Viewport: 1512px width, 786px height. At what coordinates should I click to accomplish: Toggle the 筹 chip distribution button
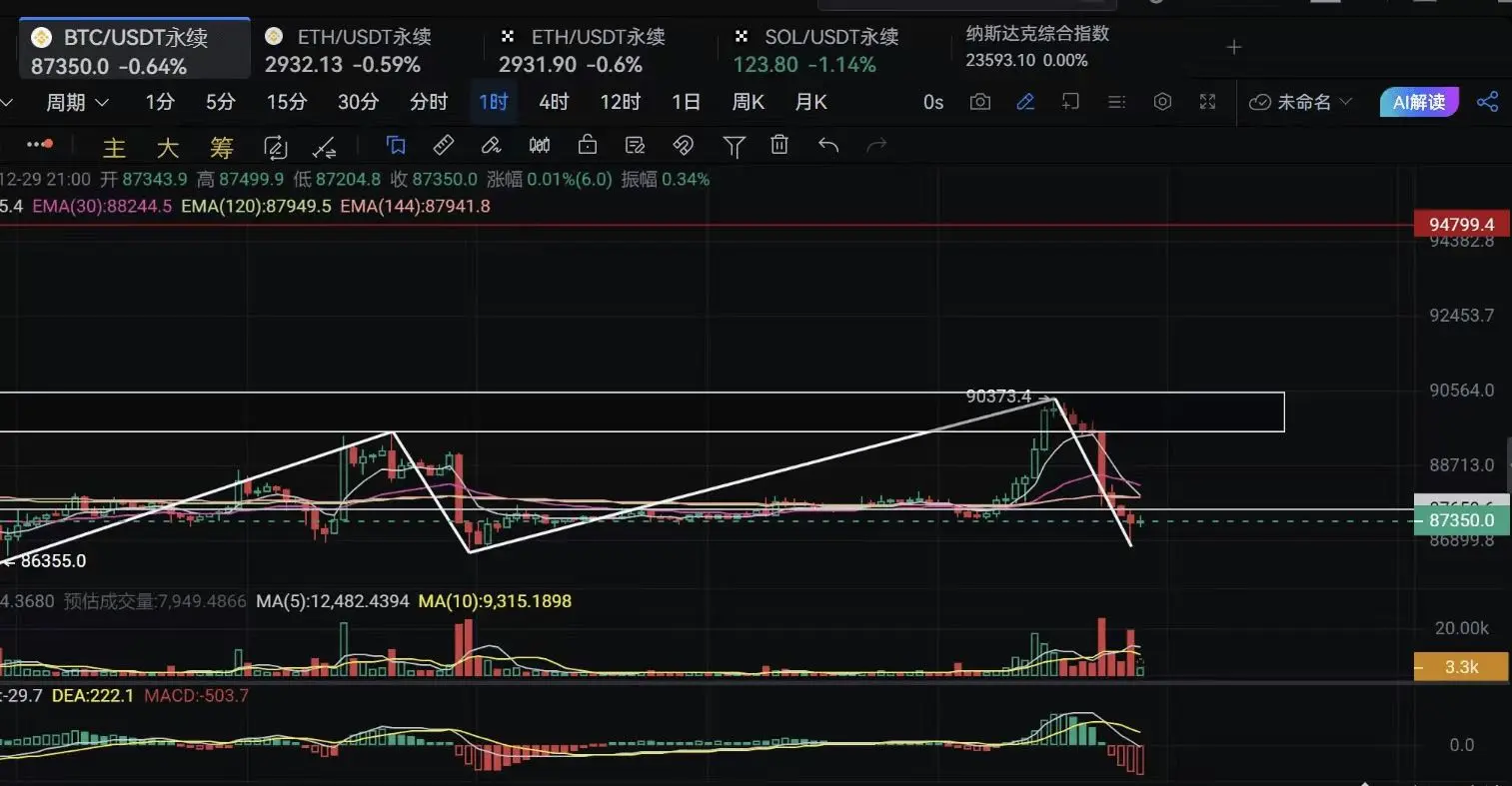pos(222,148)
